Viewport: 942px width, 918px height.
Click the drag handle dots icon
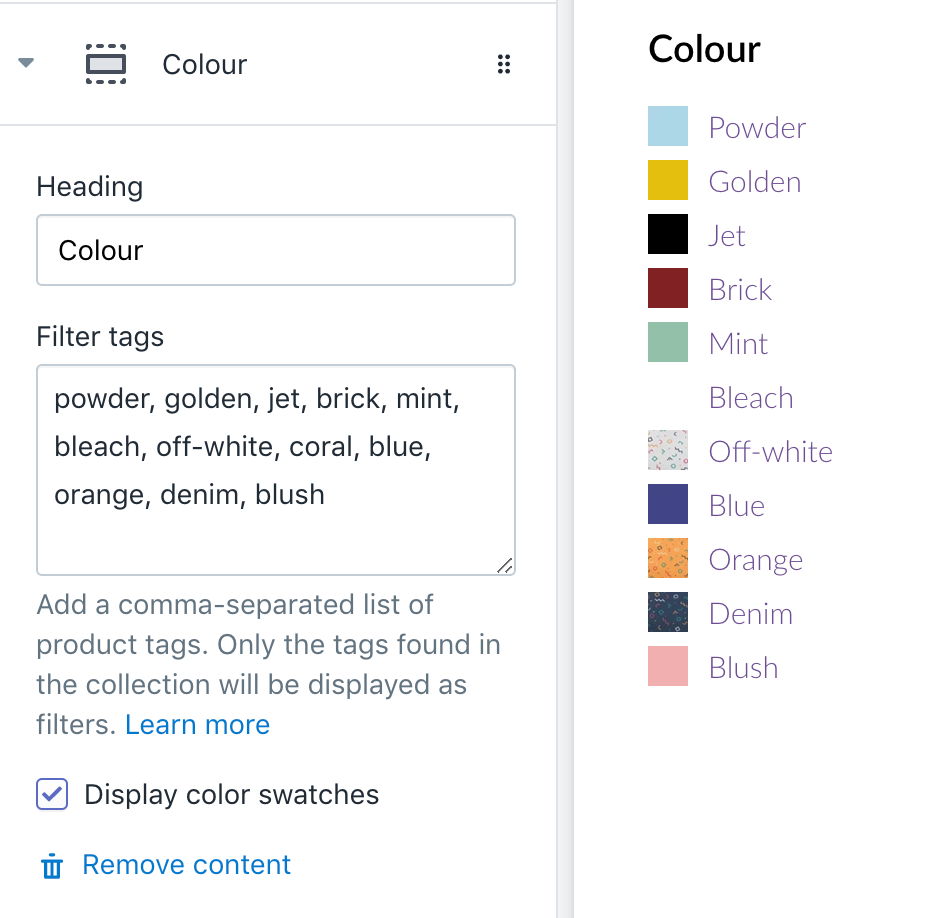[x=504, y=65]
